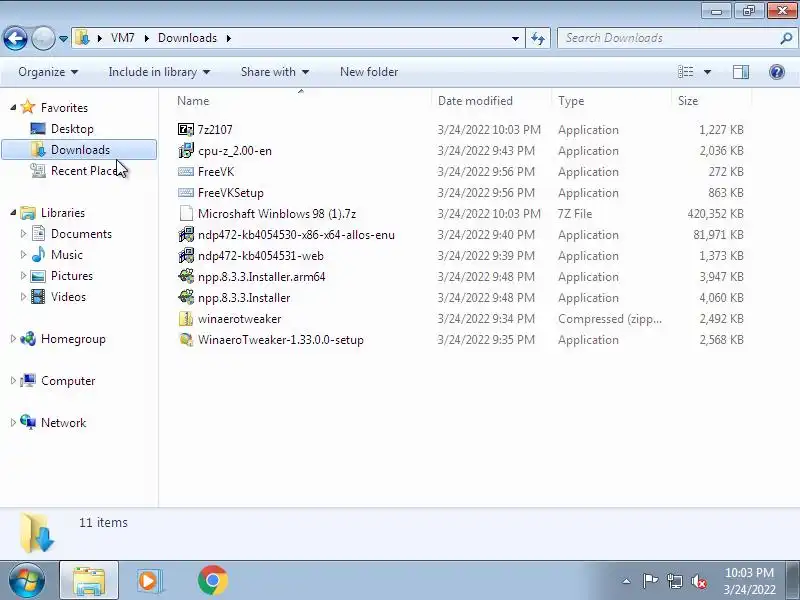Expand the Network node
The height and width of the screenshot is (600, 800).
pyautogui.click(x=13, y=422)
